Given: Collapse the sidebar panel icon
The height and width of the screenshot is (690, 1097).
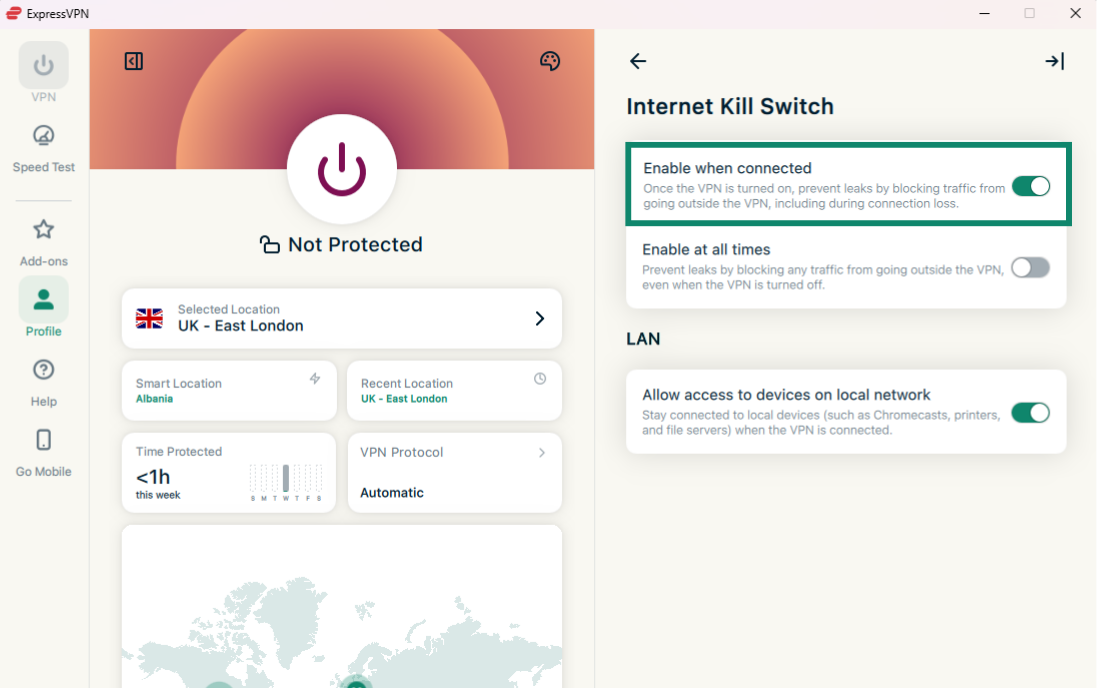Looking at the screenshot, I should [134, 61].
